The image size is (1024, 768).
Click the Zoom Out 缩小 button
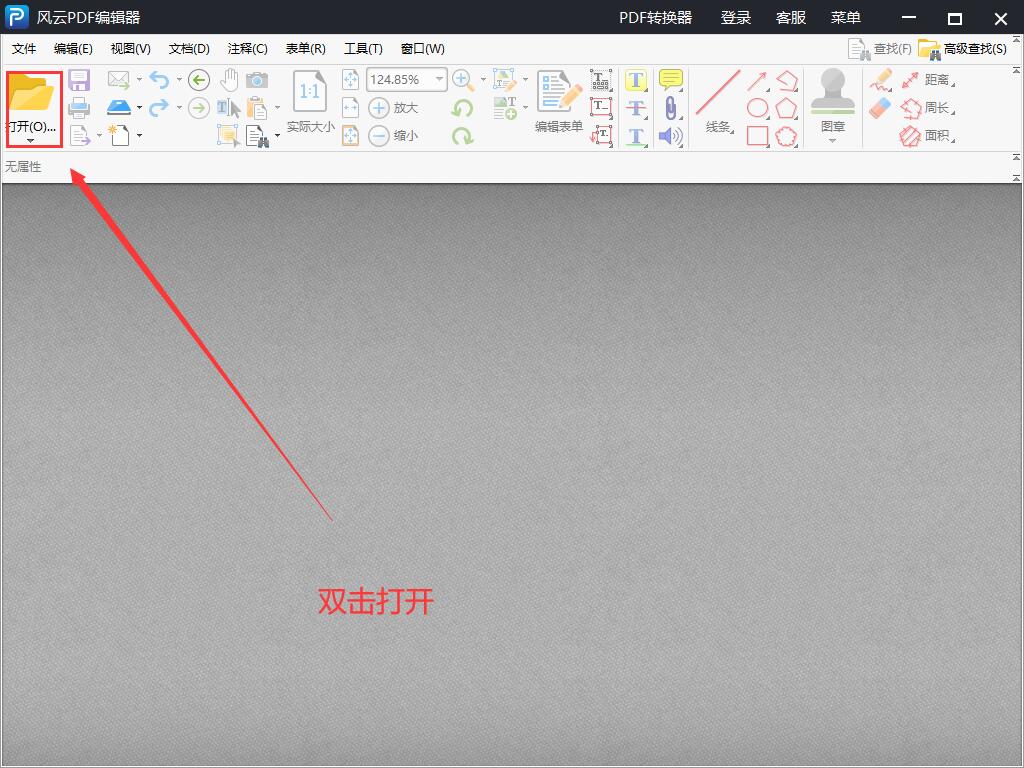[393, 136]
